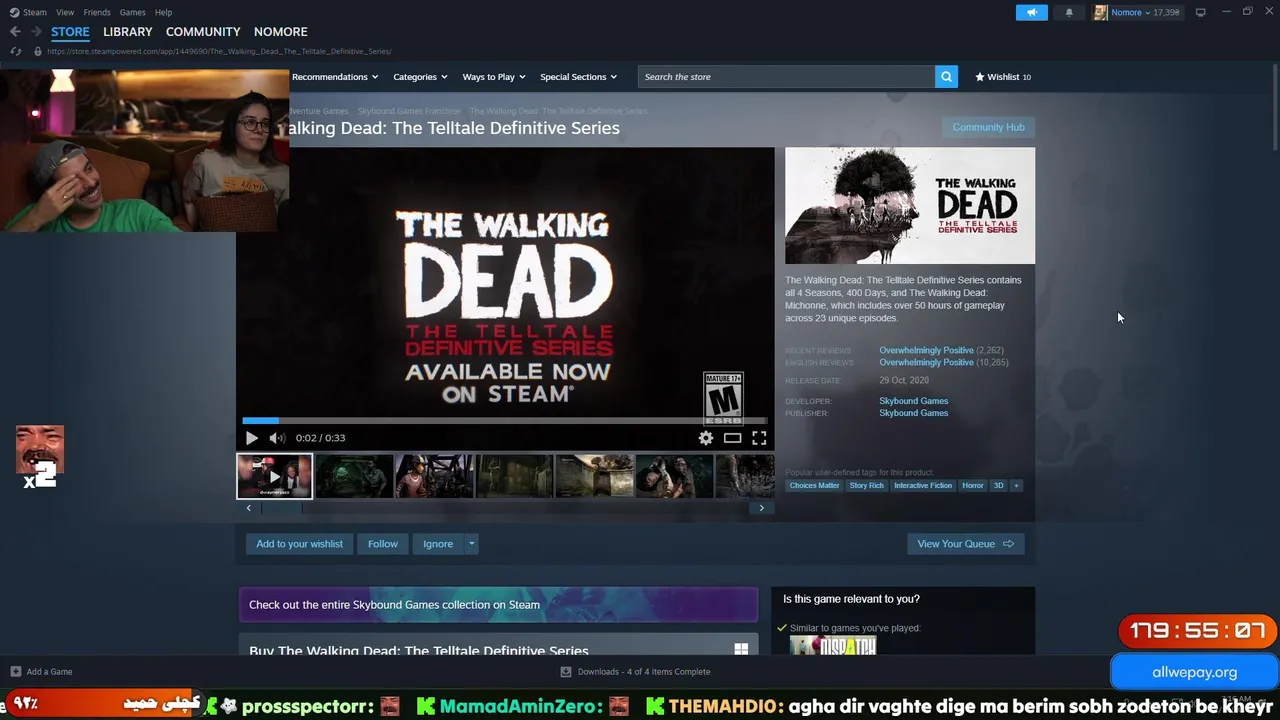Expand the Ways to Play dropdown
The image size is (1280, 720).
click(493, 77)
